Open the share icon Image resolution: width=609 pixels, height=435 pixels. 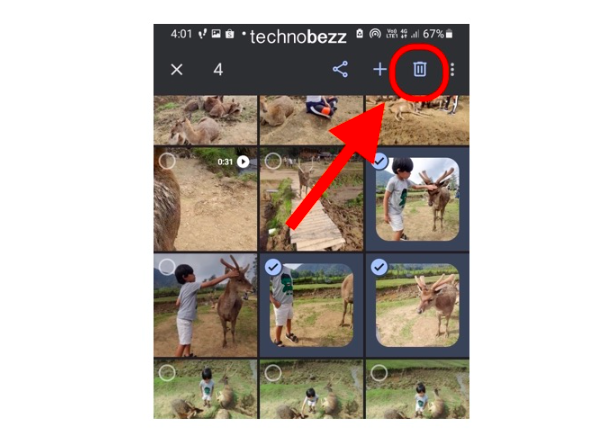click(x=340, y=70)
